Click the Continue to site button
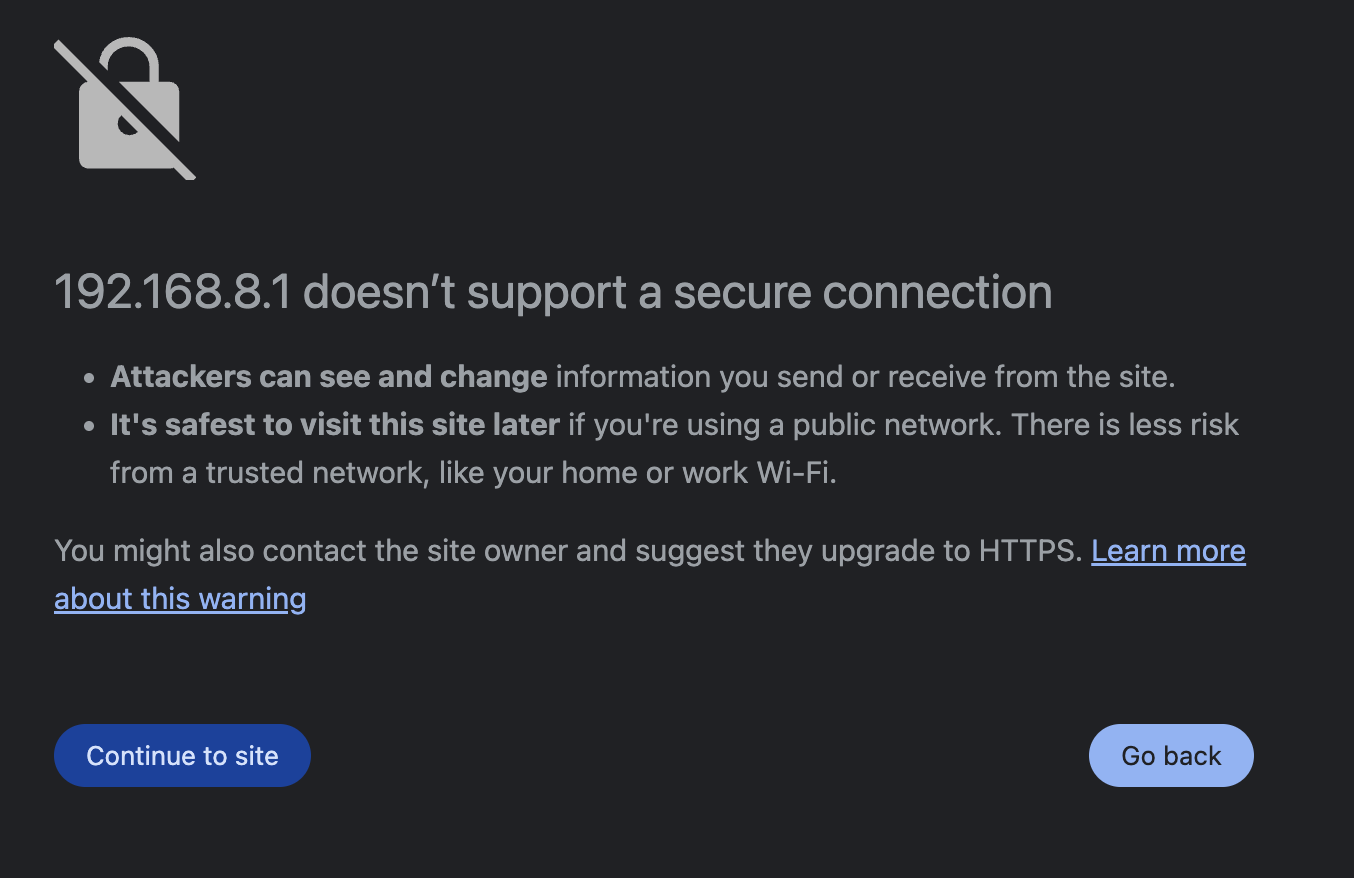This screenshot has width=1354, height=878. click(182, 756)
